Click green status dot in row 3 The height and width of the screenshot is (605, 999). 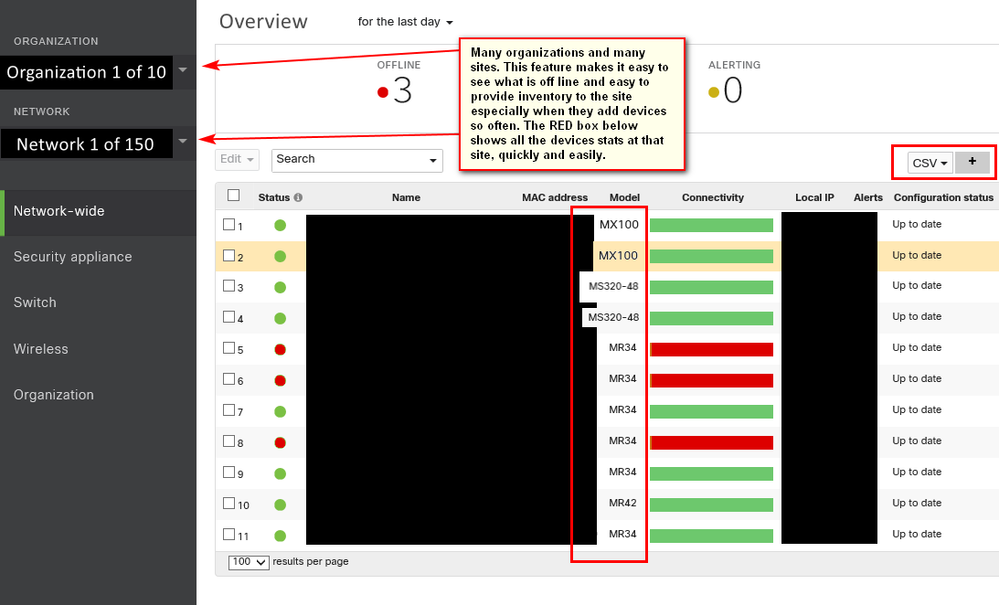click(x=280, y=287)
